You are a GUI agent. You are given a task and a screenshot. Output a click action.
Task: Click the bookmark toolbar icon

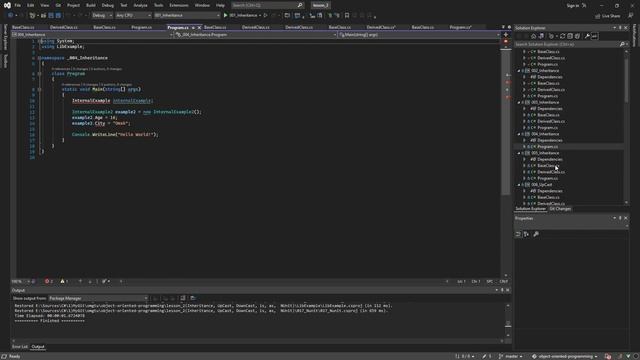click(x=347, y=16)
